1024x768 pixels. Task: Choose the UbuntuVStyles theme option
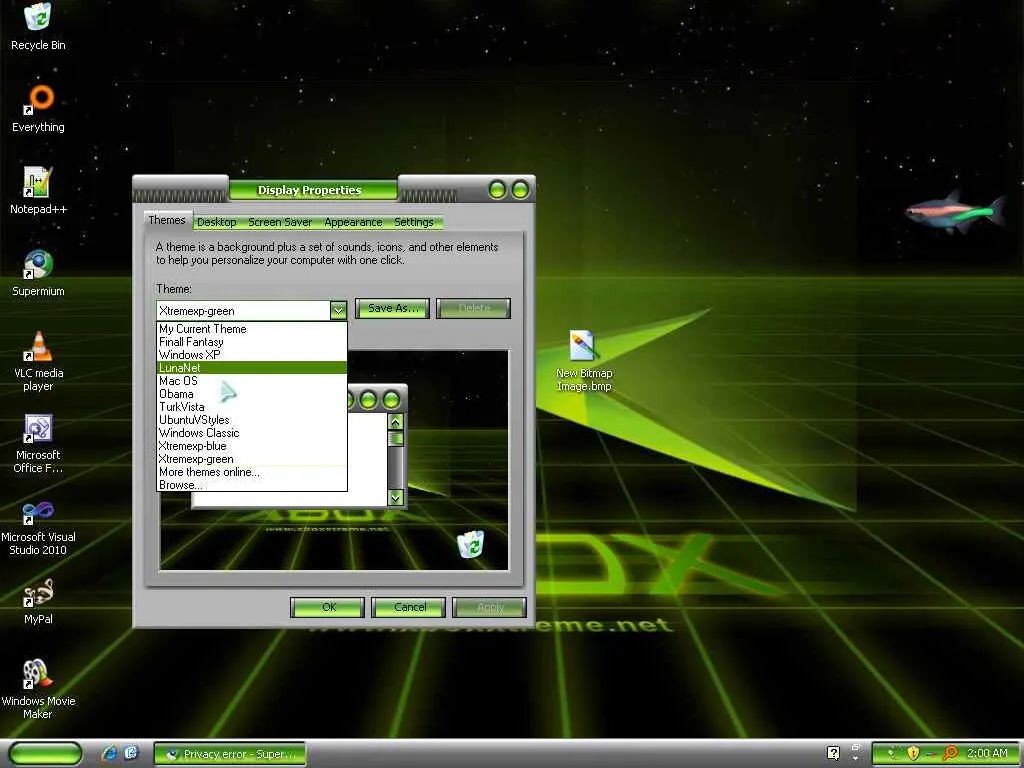251,420
